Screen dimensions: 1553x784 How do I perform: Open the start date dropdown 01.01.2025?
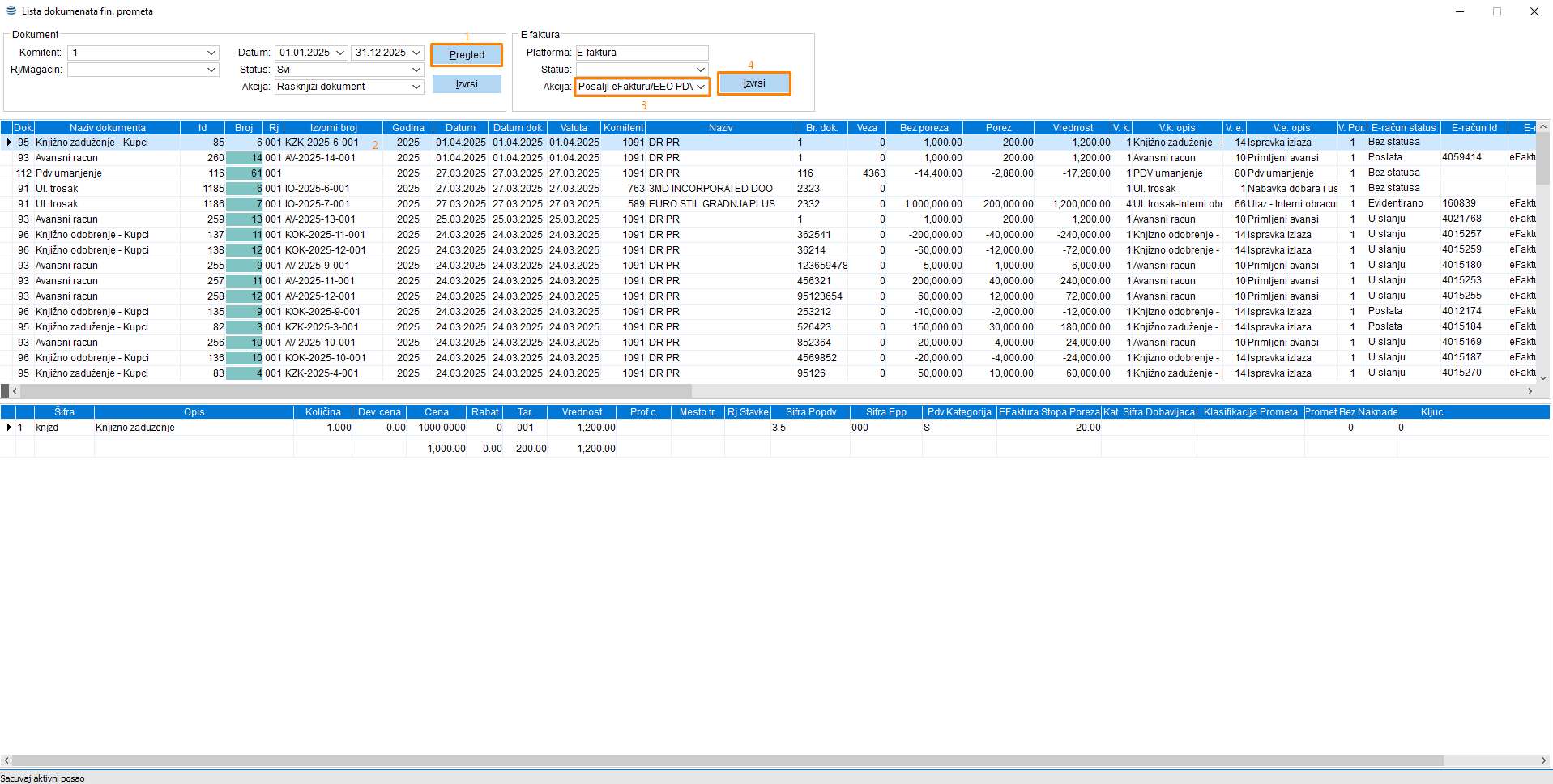[340, 53]
